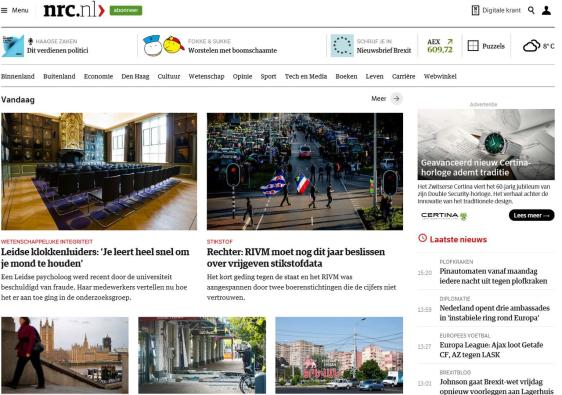Image resolution: width=562 pixels, height=395 pixels.
Task: Click the Certina brand logo
Action: pyautogui.click(x=444, y=215)
